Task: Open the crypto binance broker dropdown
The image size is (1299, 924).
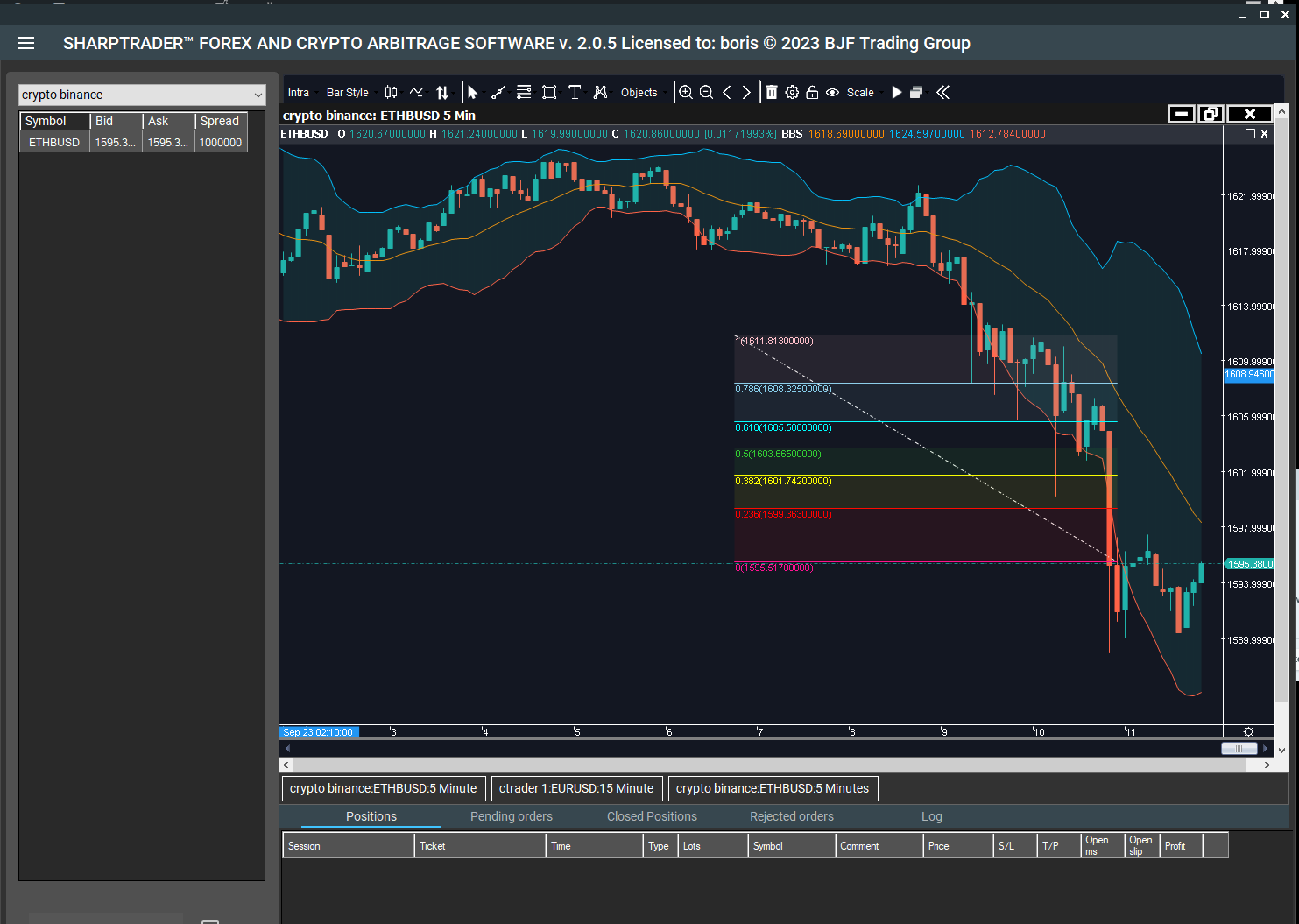Action: pyautogui.click(x=142, y=95)
